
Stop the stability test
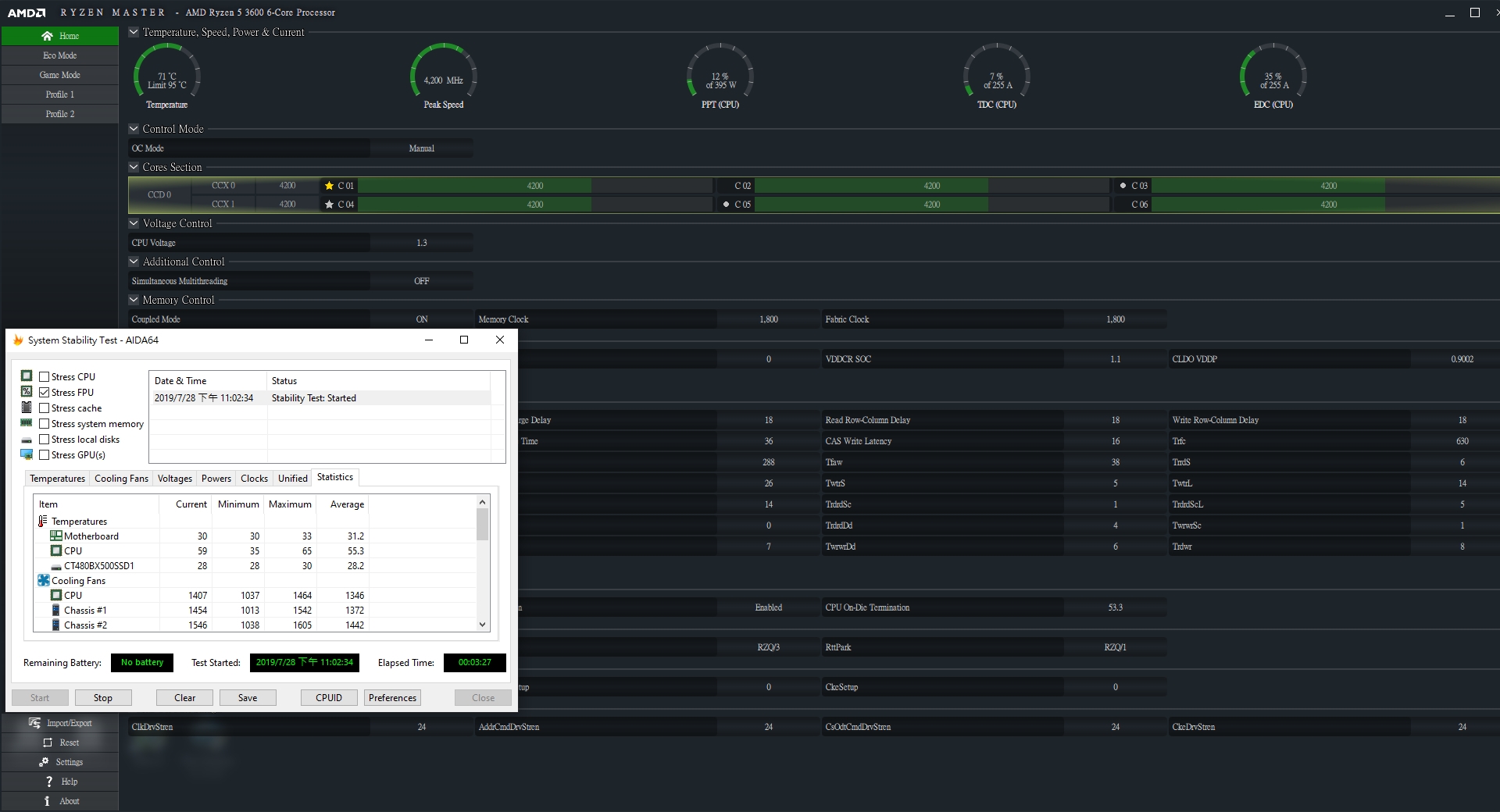[103, 698]
